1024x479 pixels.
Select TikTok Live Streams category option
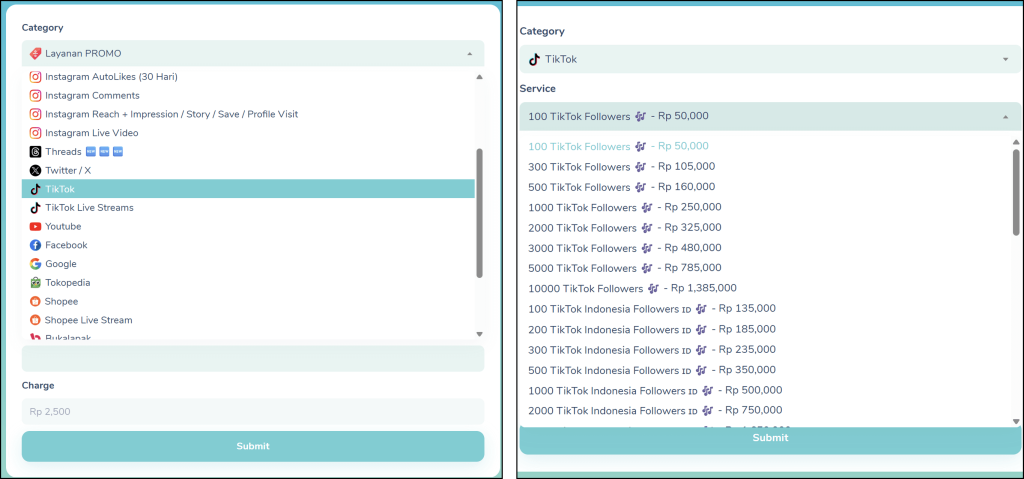coord(89,208)
